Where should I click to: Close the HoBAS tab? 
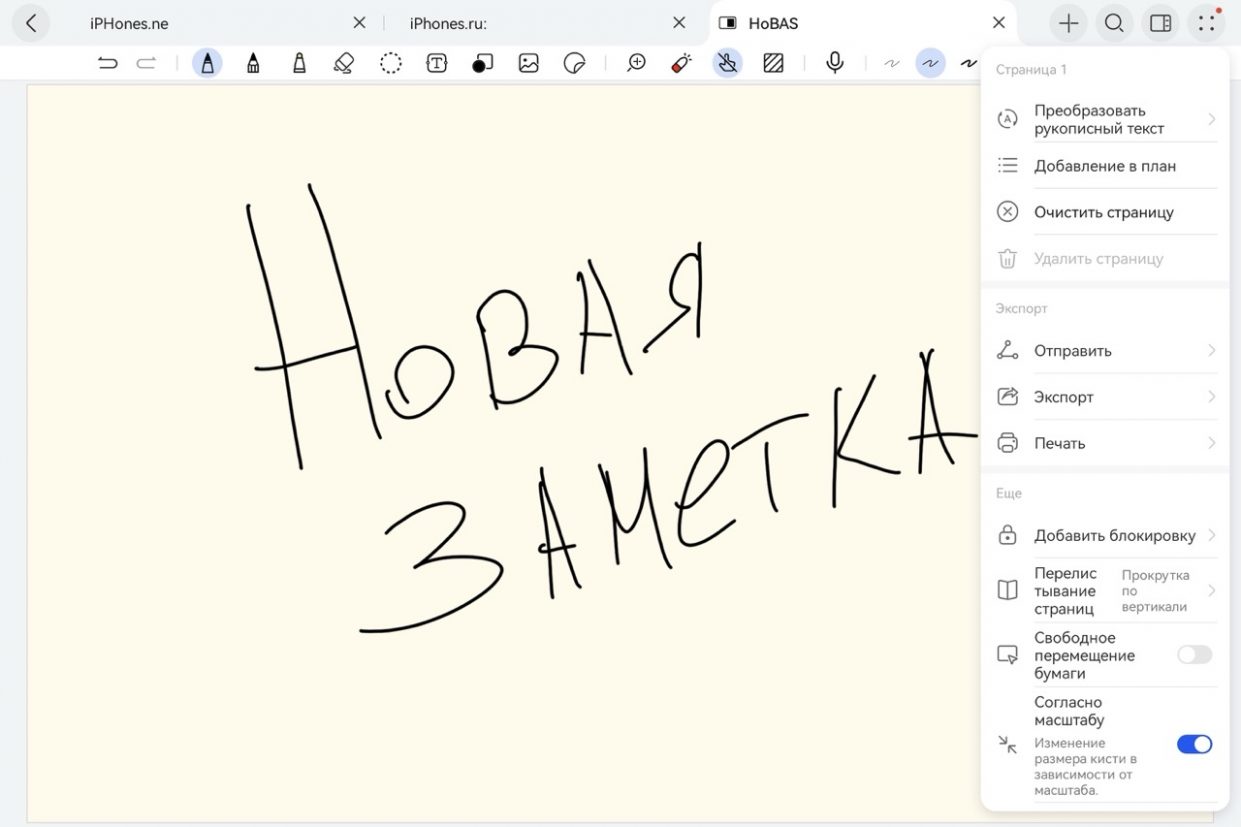coord(998,23)
